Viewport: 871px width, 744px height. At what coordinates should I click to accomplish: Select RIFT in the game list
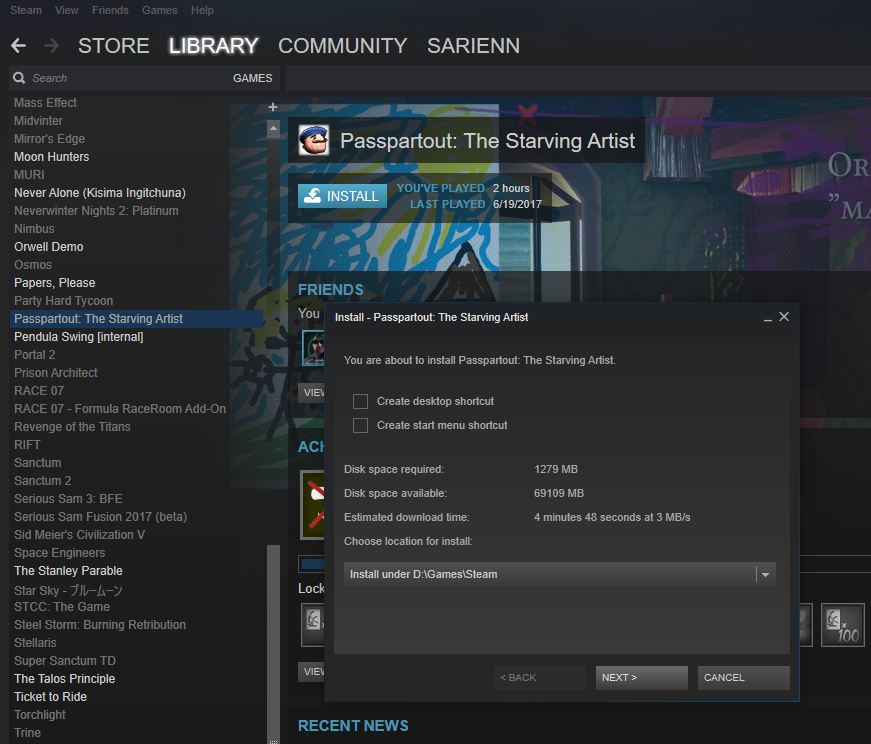coord(27,445)
